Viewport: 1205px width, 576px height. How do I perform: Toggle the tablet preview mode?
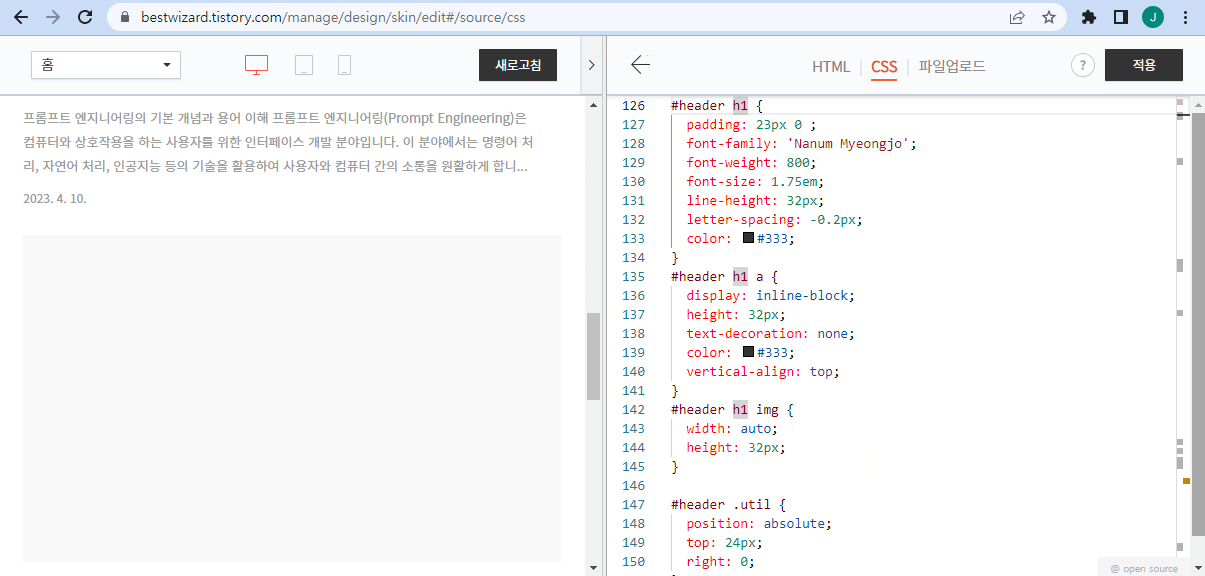point(302,63)
